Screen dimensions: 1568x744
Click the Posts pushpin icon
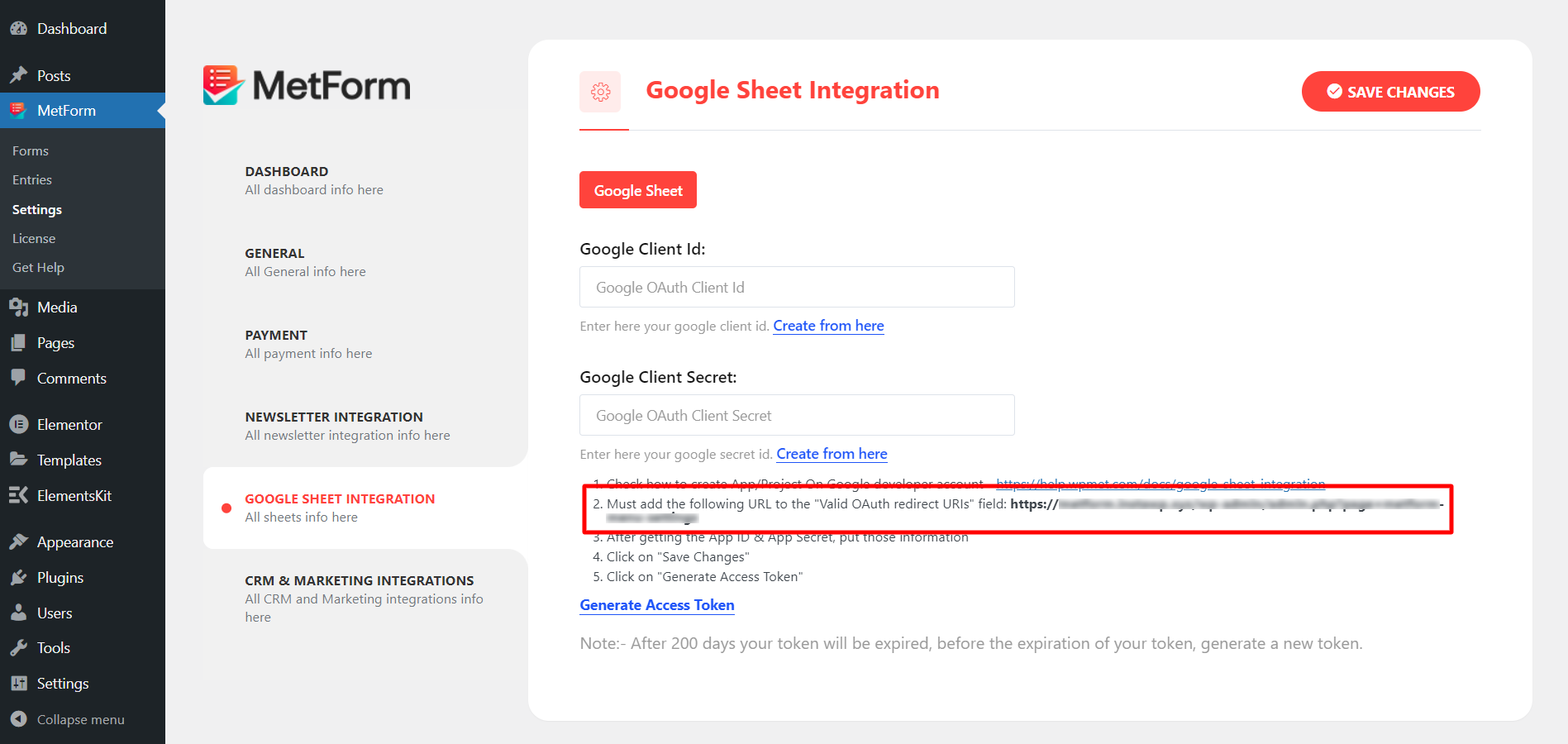tap(18, 75)
